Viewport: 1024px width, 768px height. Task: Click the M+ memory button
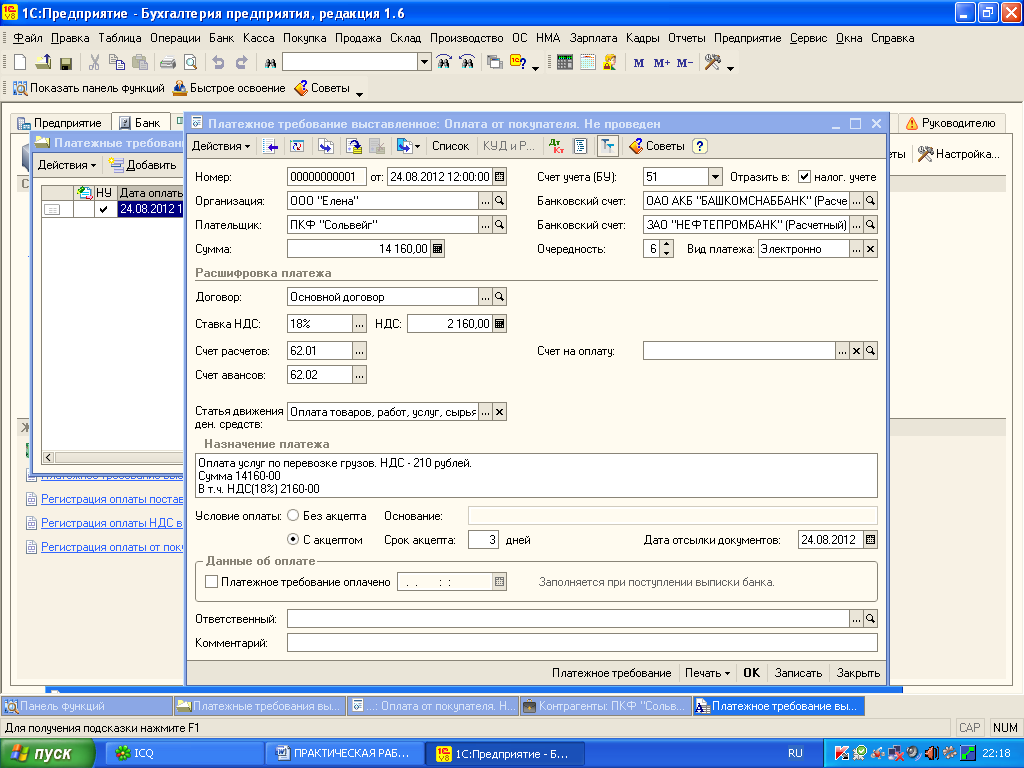[661, 63]
